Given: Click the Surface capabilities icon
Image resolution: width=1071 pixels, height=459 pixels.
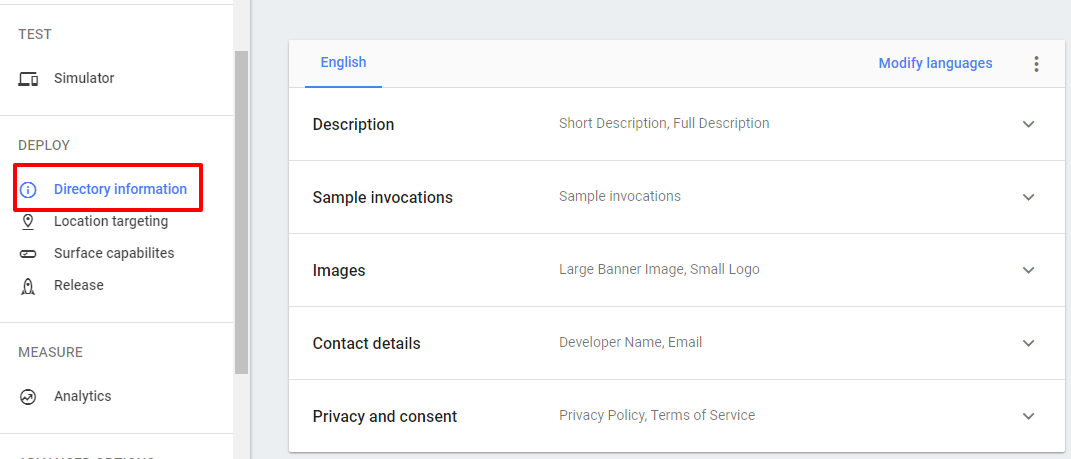Looking at the screenshot, I should pos(28,254).
